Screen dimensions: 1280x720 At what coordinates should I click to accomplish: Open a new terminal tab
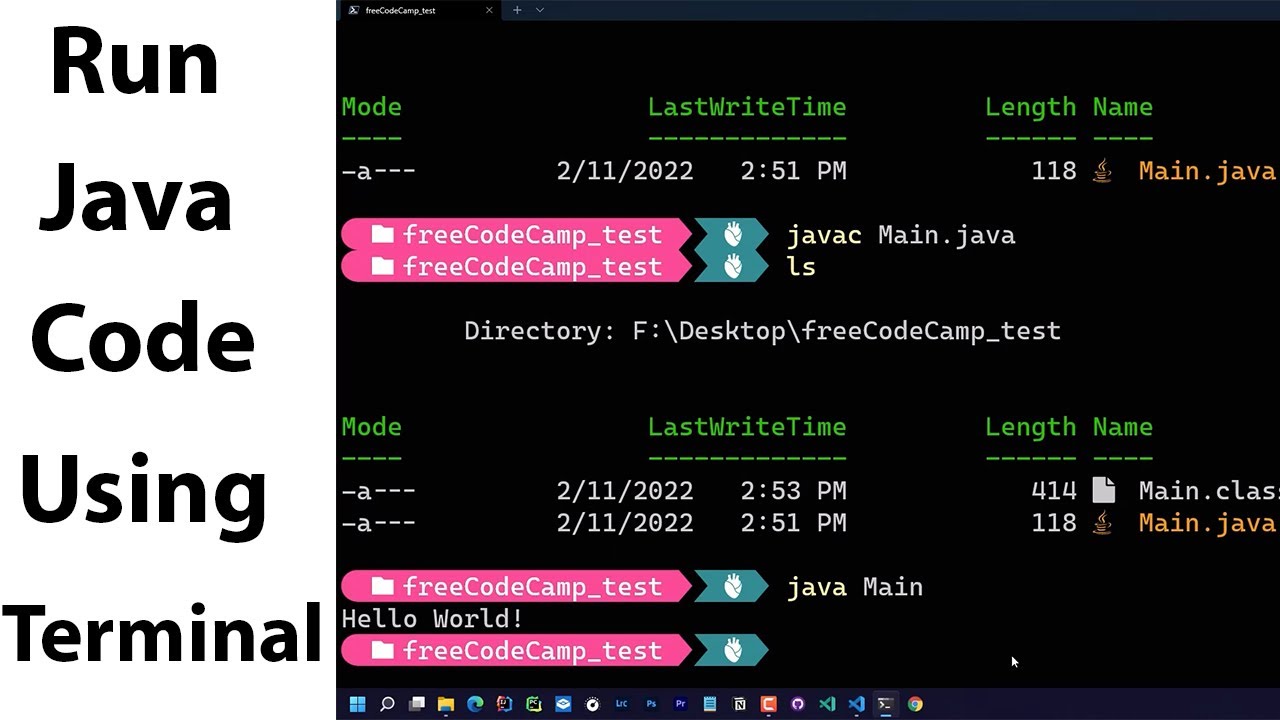(517, 10)
